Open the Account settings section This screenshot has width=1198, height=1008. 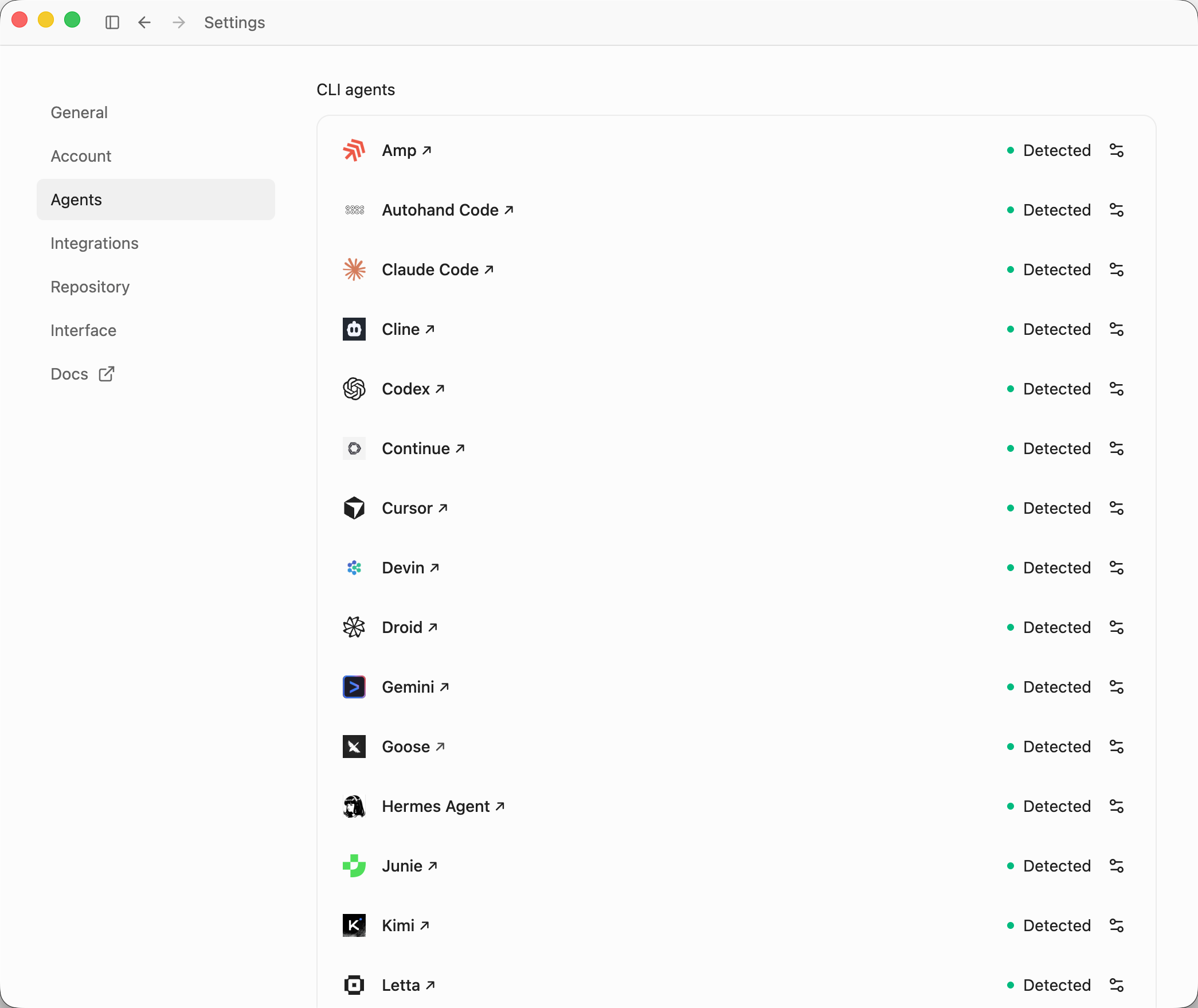click(156, 156)
